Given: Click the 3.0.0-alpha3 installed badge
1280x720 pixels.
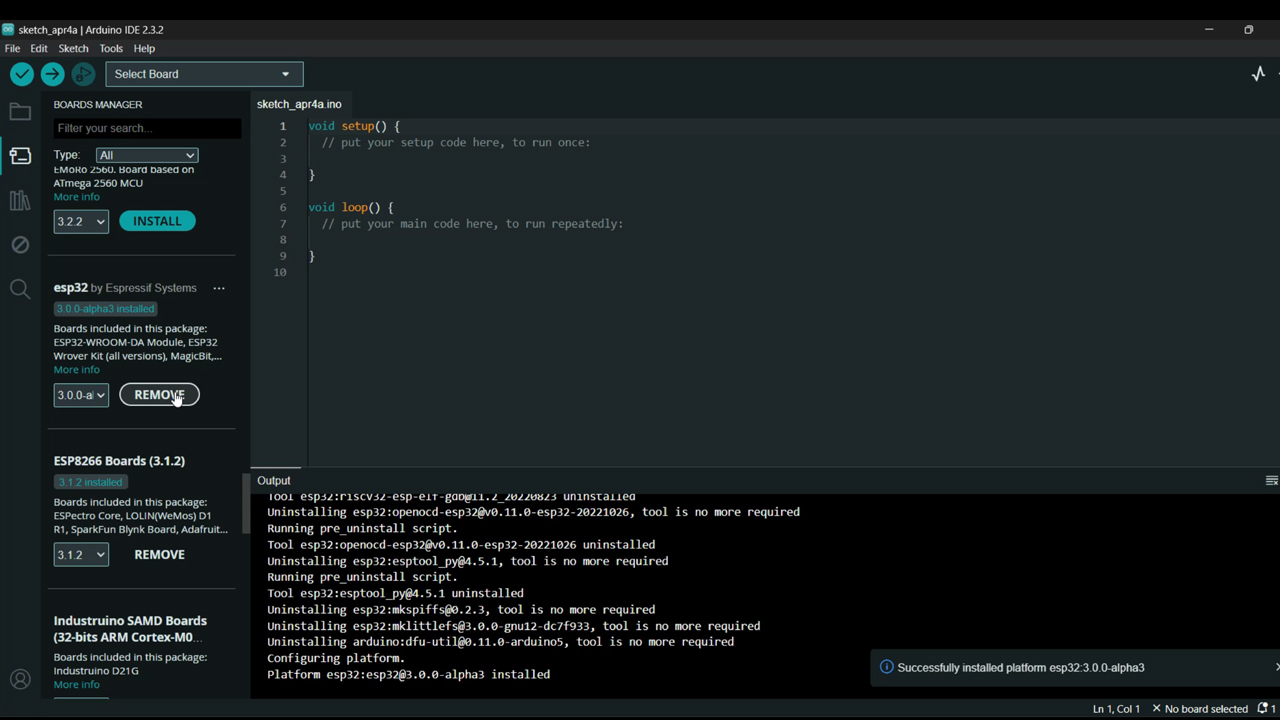Looking at the screenshot, I should 105,309.
